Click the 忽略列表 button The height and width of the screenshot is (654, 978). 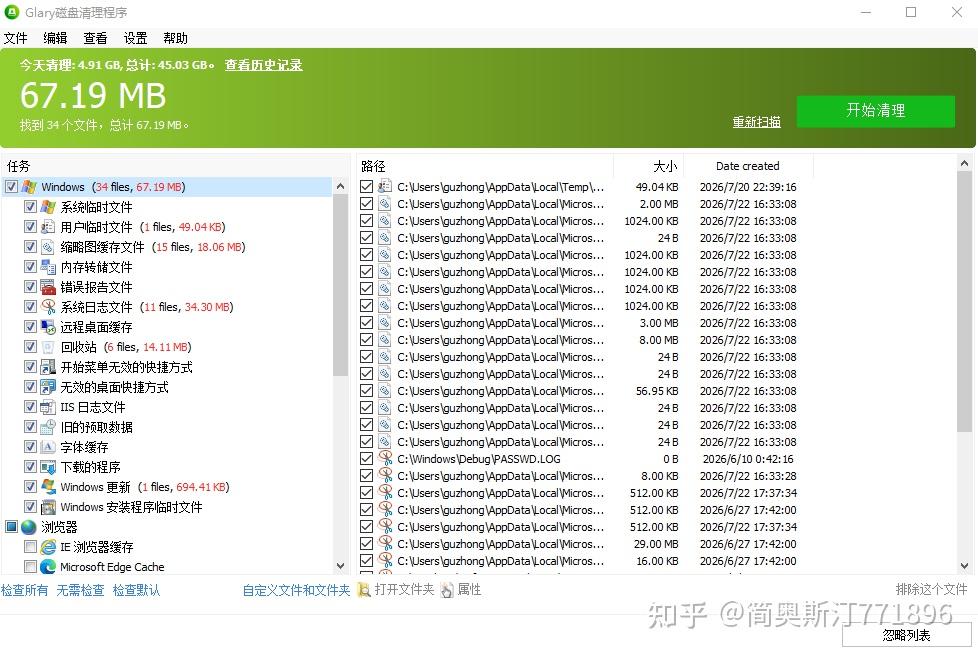tap(906, 635)
